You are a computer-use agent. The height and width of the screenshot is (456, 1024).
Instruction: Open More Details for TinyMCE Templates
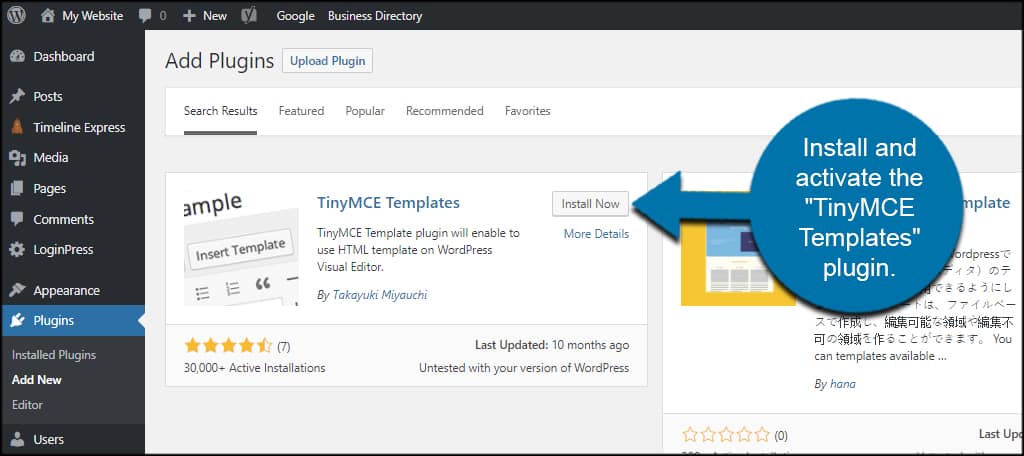pyautogui.click(x=596, y=234)
